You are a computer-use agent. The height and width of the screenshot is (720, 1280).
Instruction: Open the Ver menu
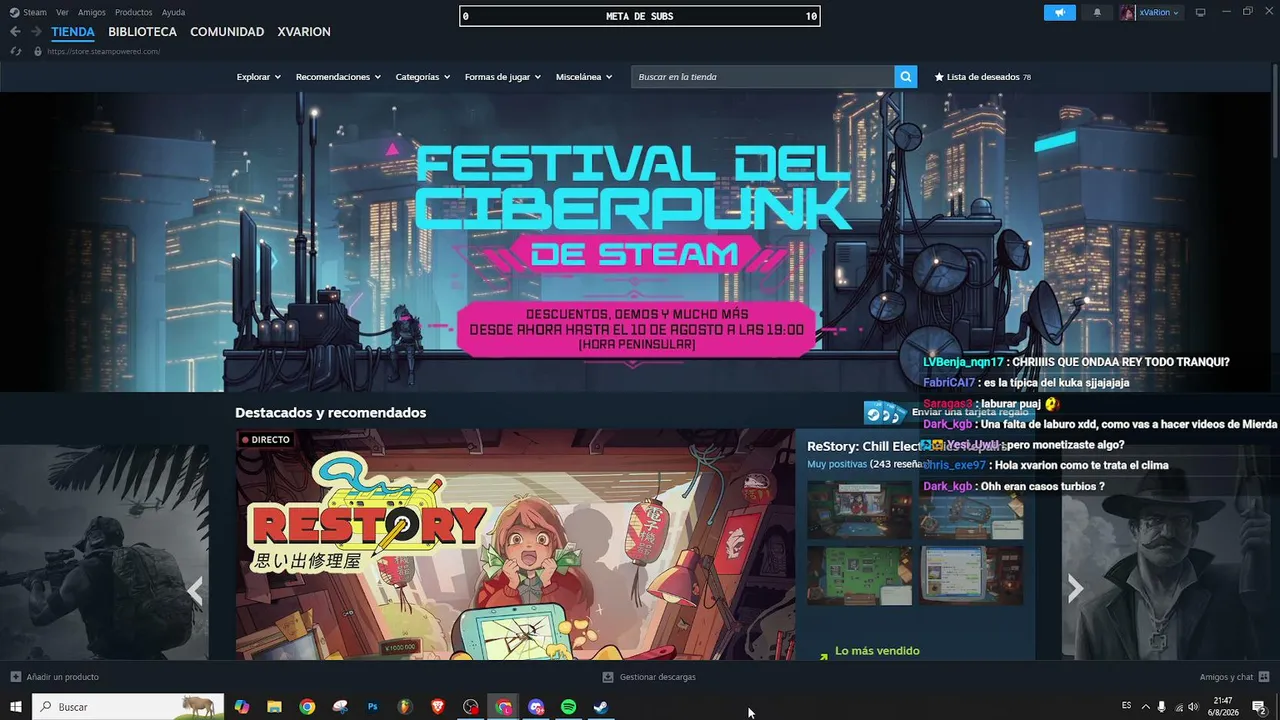(62, 13)
